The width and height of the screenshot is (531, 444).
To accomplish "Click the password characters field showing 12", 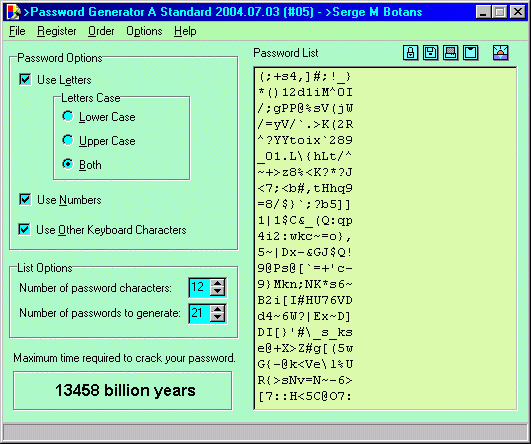I will click(x=200, y=288).
